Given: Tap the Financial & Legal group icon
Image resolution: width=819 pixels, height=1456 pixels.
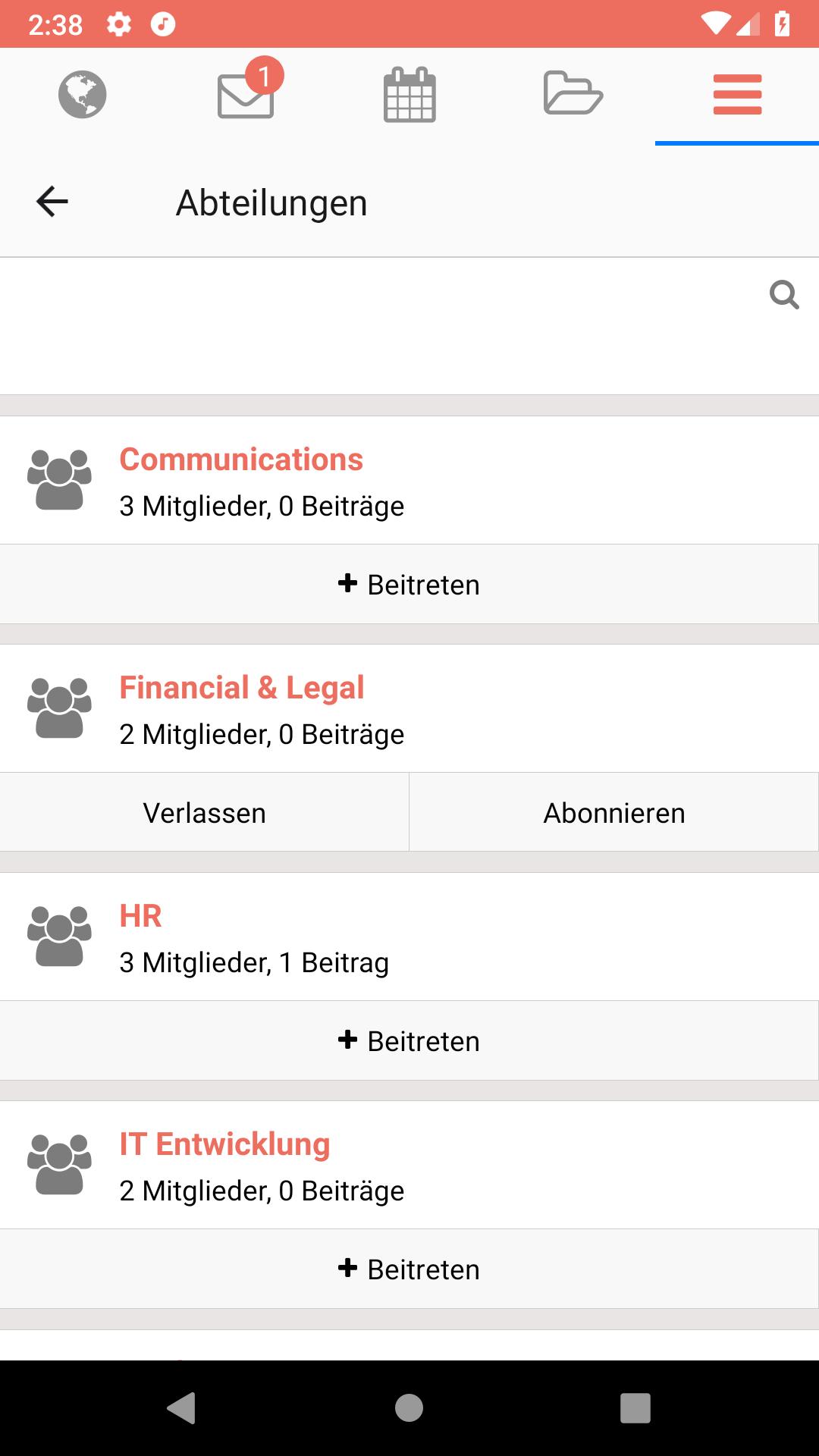Looking at the screenshot, I should (x=59, y=708).
